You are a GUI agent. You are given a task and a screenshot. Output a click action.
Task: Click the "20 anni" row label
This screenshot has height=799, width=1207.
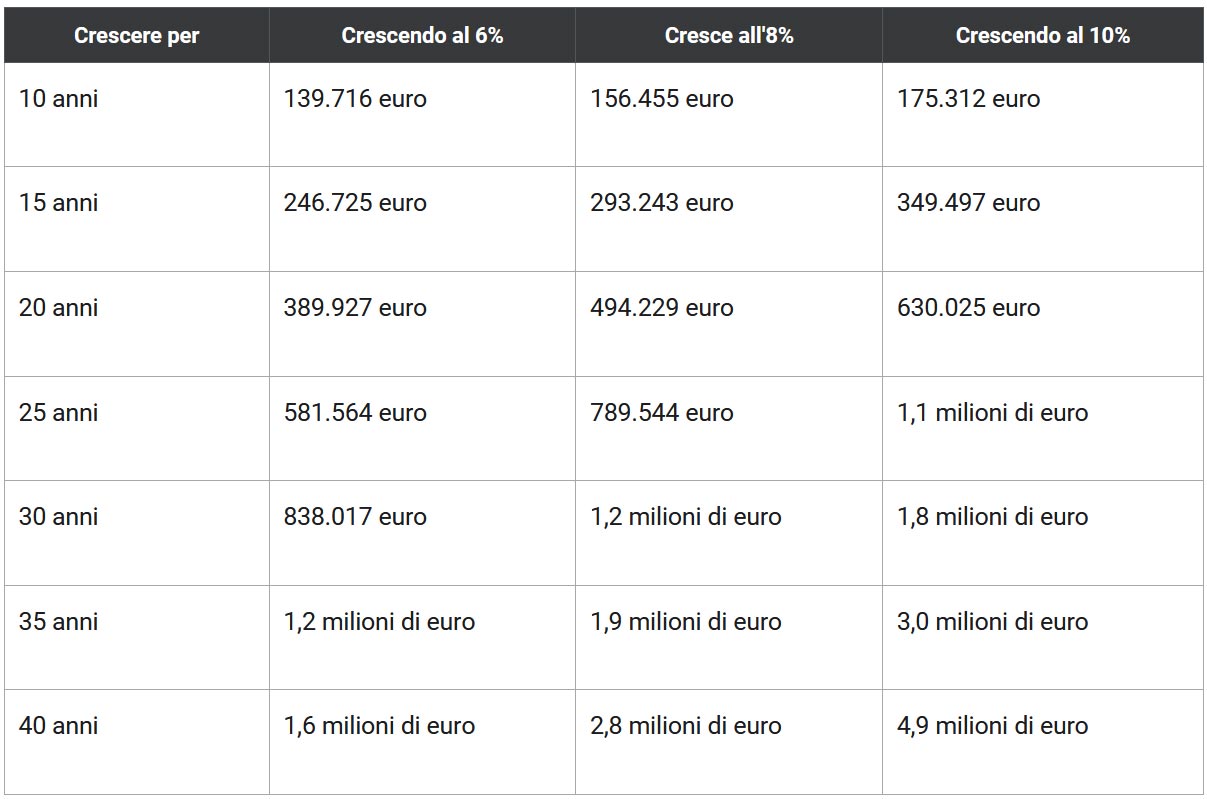[59, 308]
